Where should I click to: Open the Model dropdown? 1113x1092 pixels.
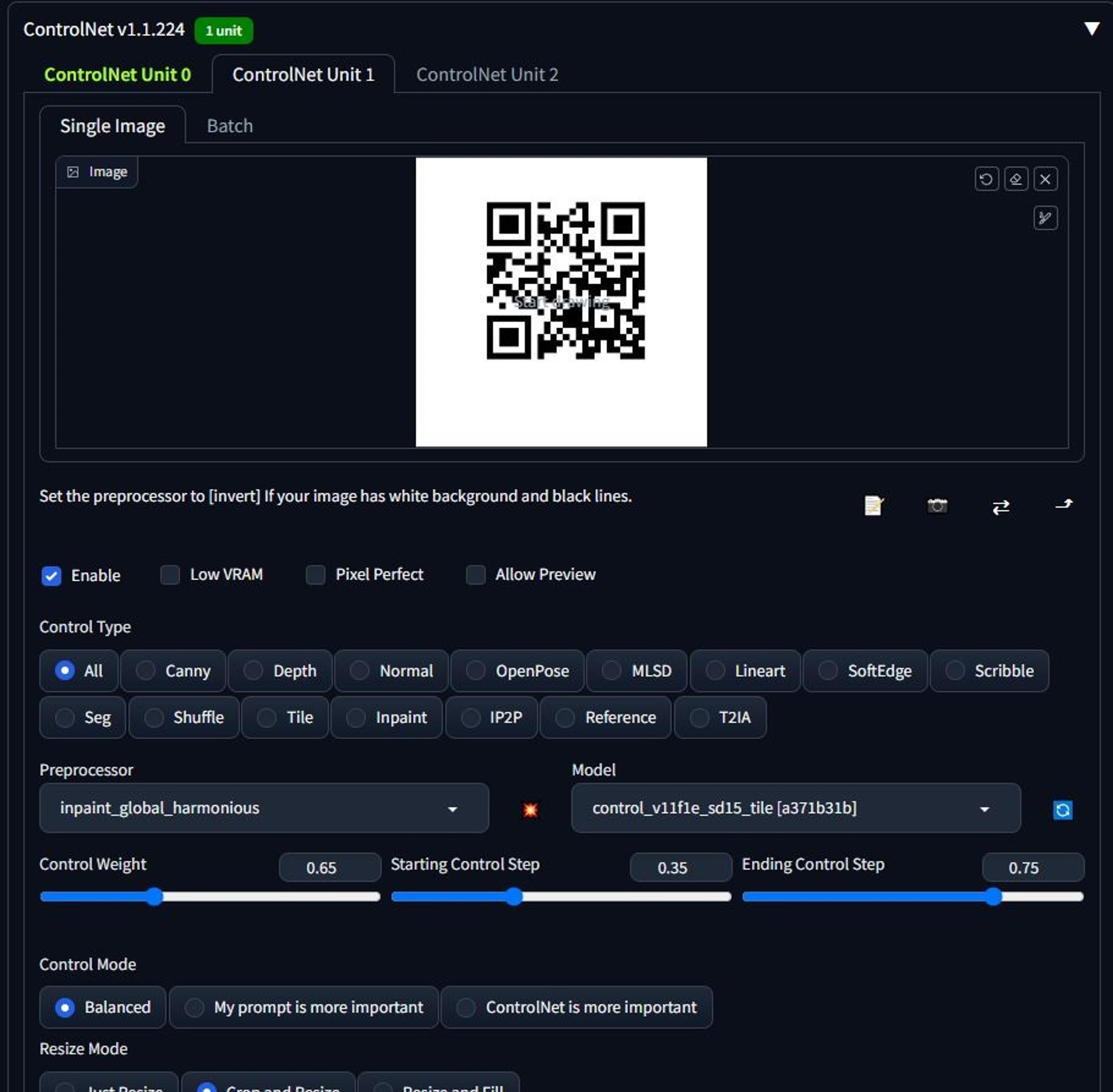pyautogui.click(x=795, y=808)
